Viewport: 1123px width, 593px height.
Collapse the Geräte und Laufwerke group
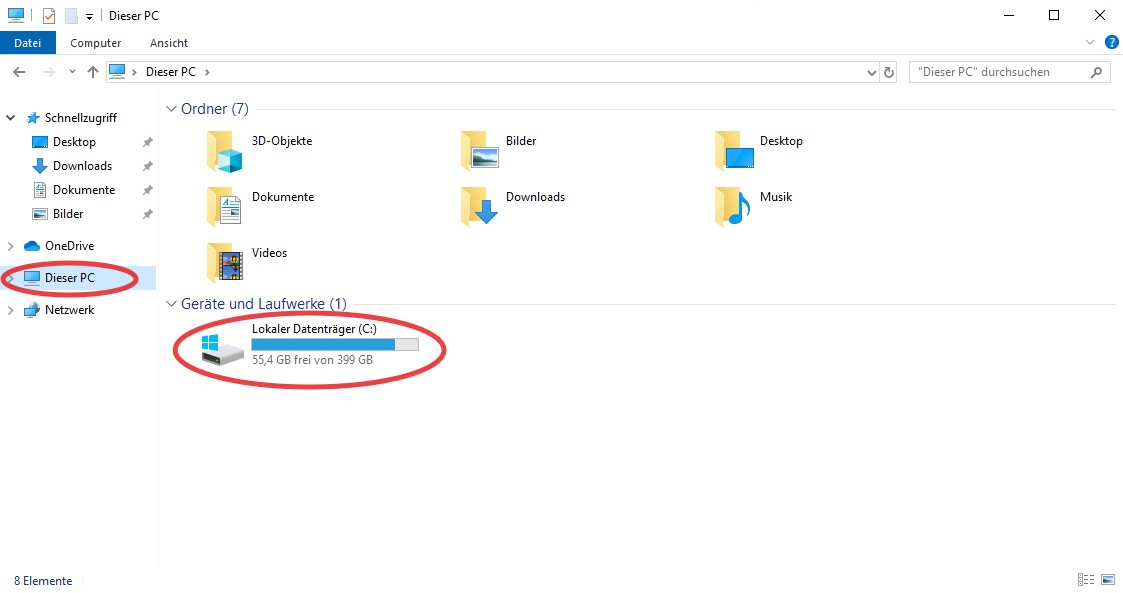tap(171, 304)
